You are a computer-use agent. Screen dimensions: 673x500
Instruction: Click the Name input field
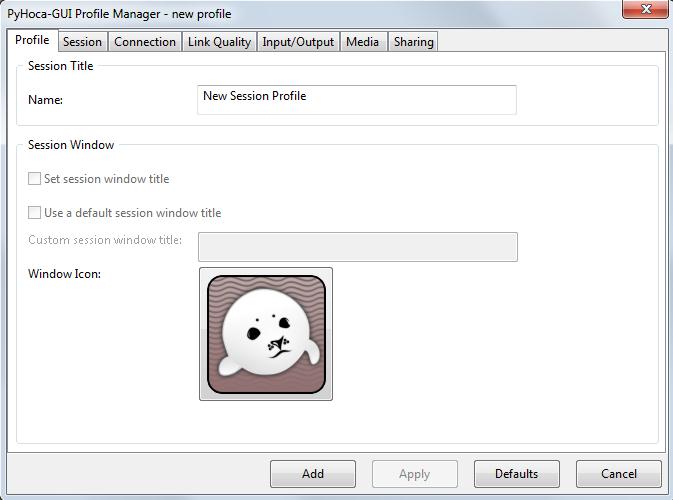[x=357, y=100]
